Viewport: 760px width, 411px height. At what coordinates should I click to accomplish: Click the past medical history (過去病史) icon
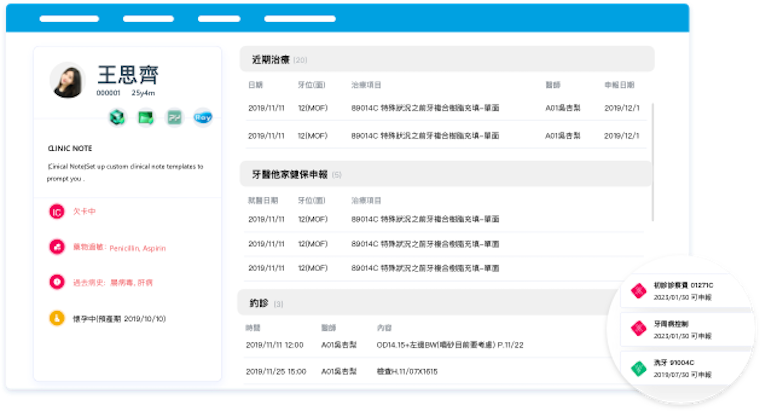(57, 282)
